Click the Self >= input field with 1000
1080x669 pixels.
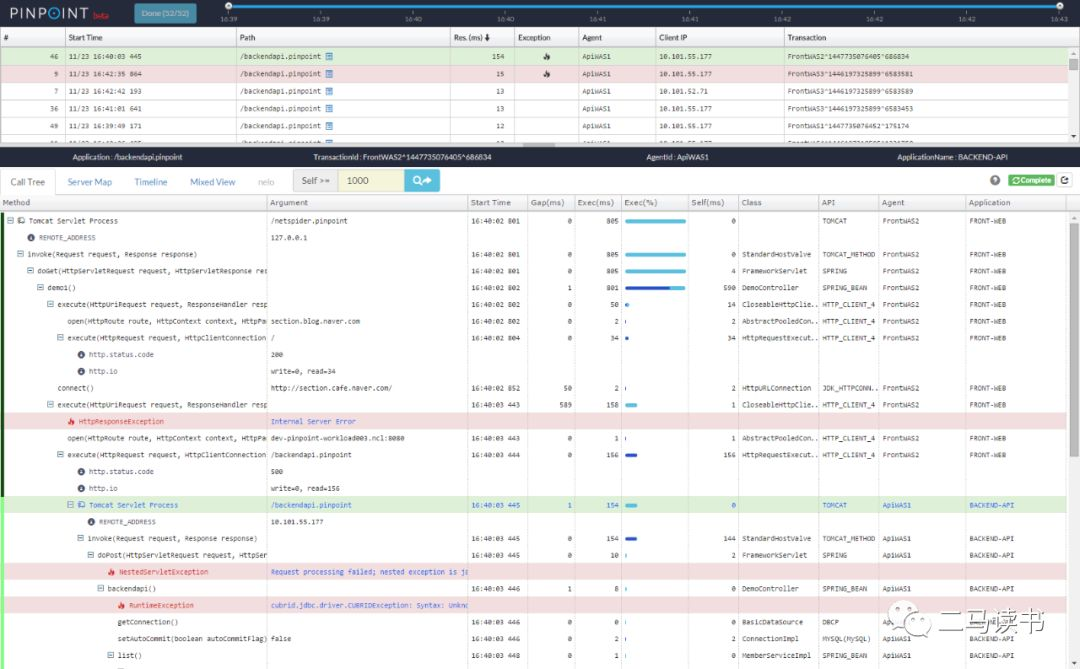point(370,180)
